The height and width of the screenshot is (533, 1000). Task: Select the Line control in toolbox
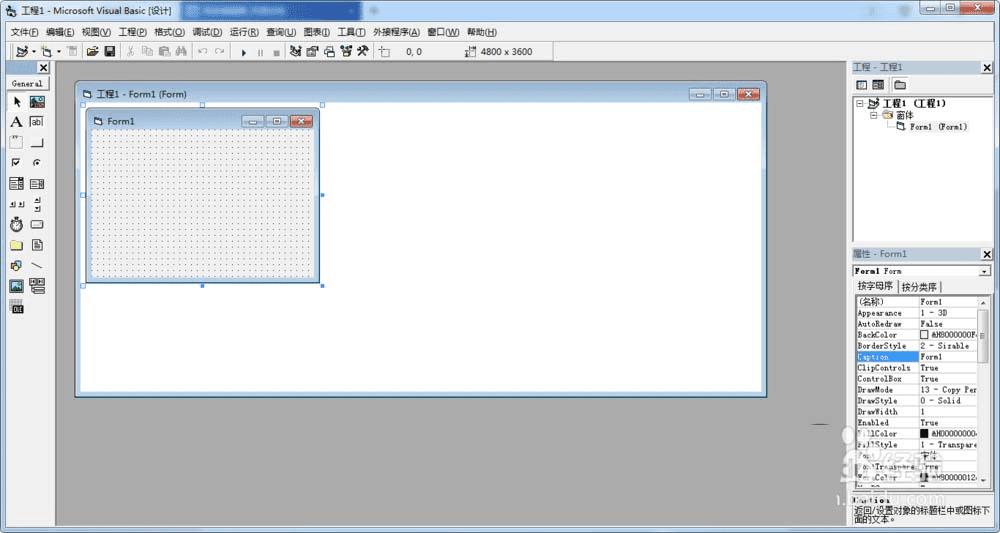(37, 265)
